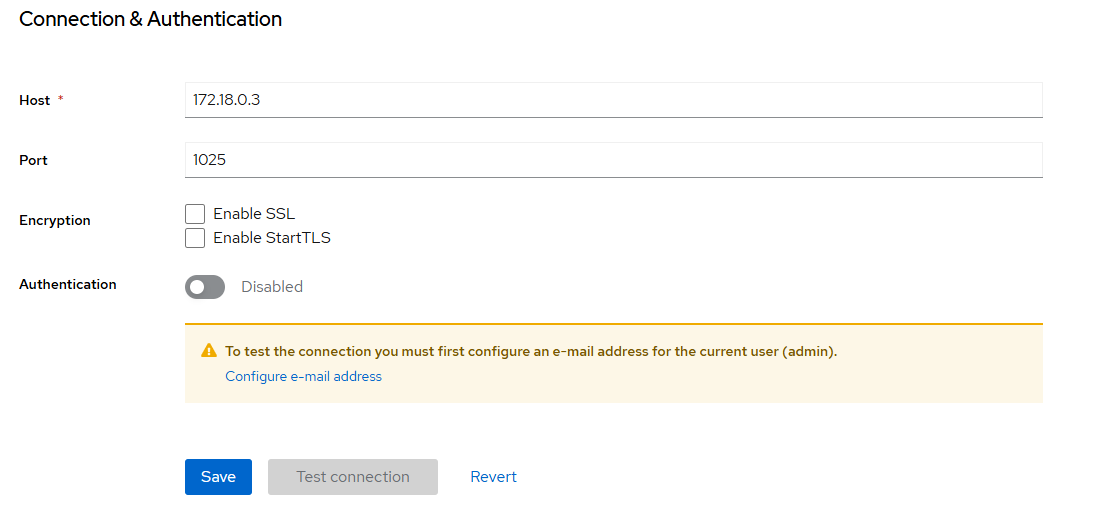1097x512 pixels.
Task: Click the Authentication row label
Action: coord(68,285)
